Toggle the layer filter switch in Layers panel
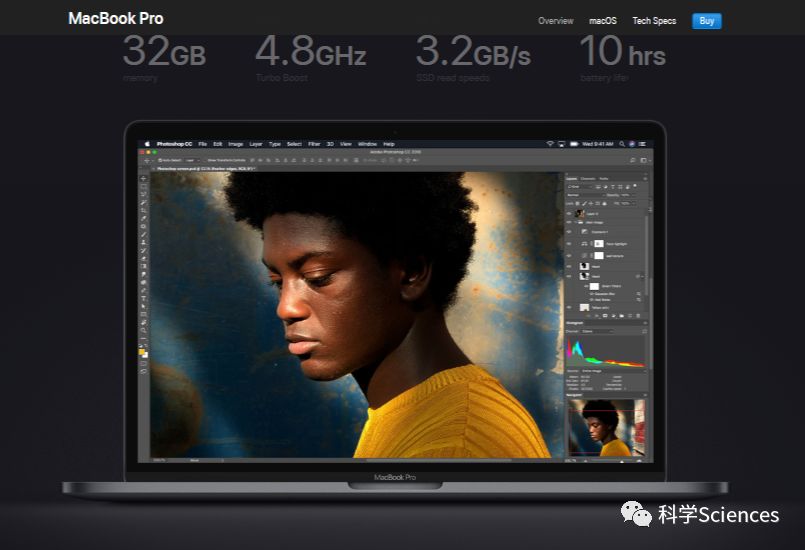The width and height of the screenshot is (805, 550). [x=635, y=185]
